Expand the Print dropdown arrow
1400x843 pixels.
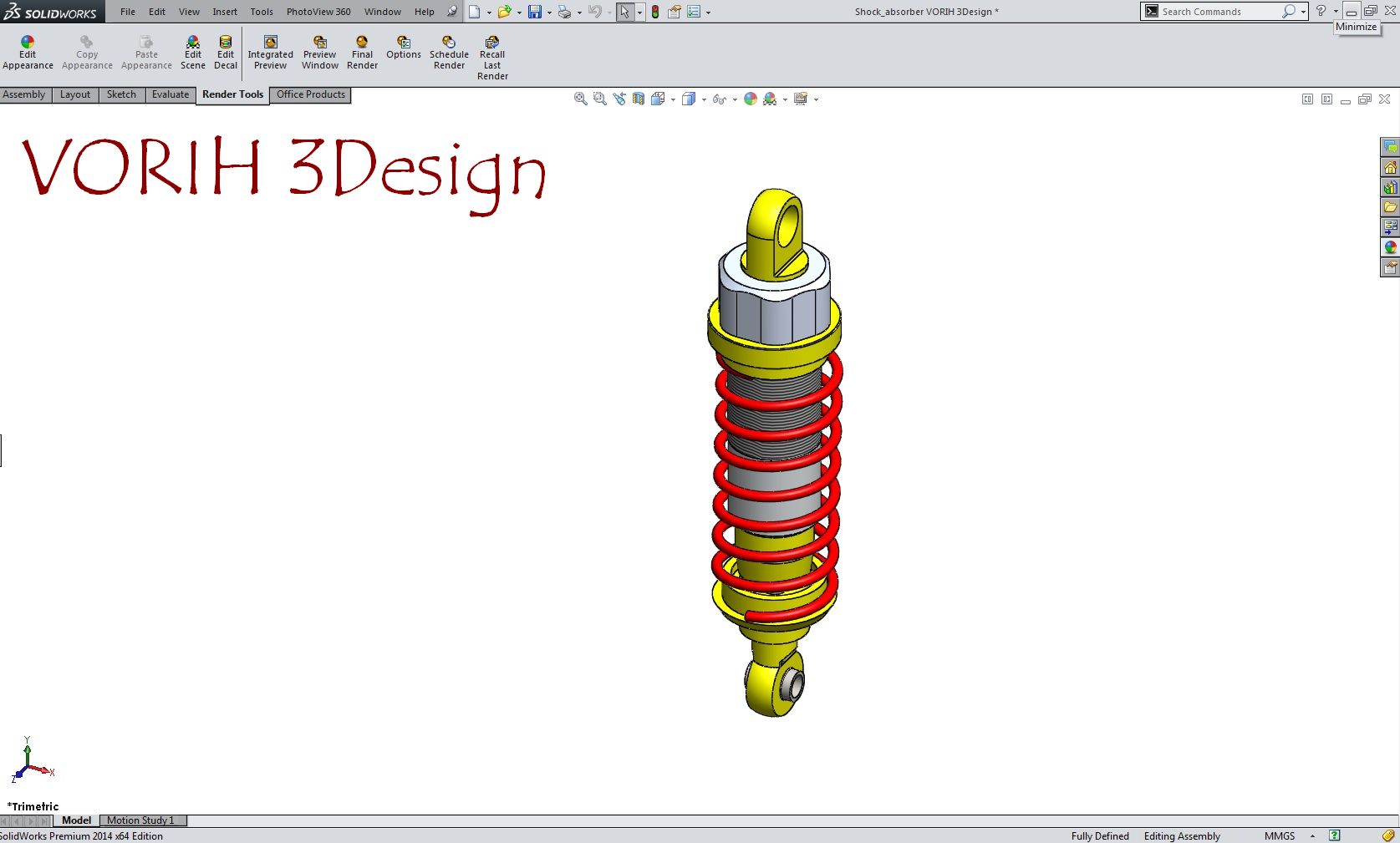pyautogui.click(x=579, y=13)
